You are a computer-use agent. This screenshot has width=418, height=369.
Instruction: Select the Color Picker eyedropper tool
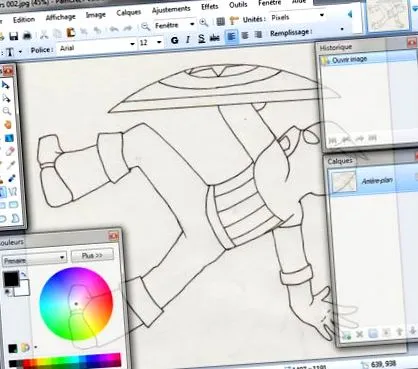tap(11, 165)
